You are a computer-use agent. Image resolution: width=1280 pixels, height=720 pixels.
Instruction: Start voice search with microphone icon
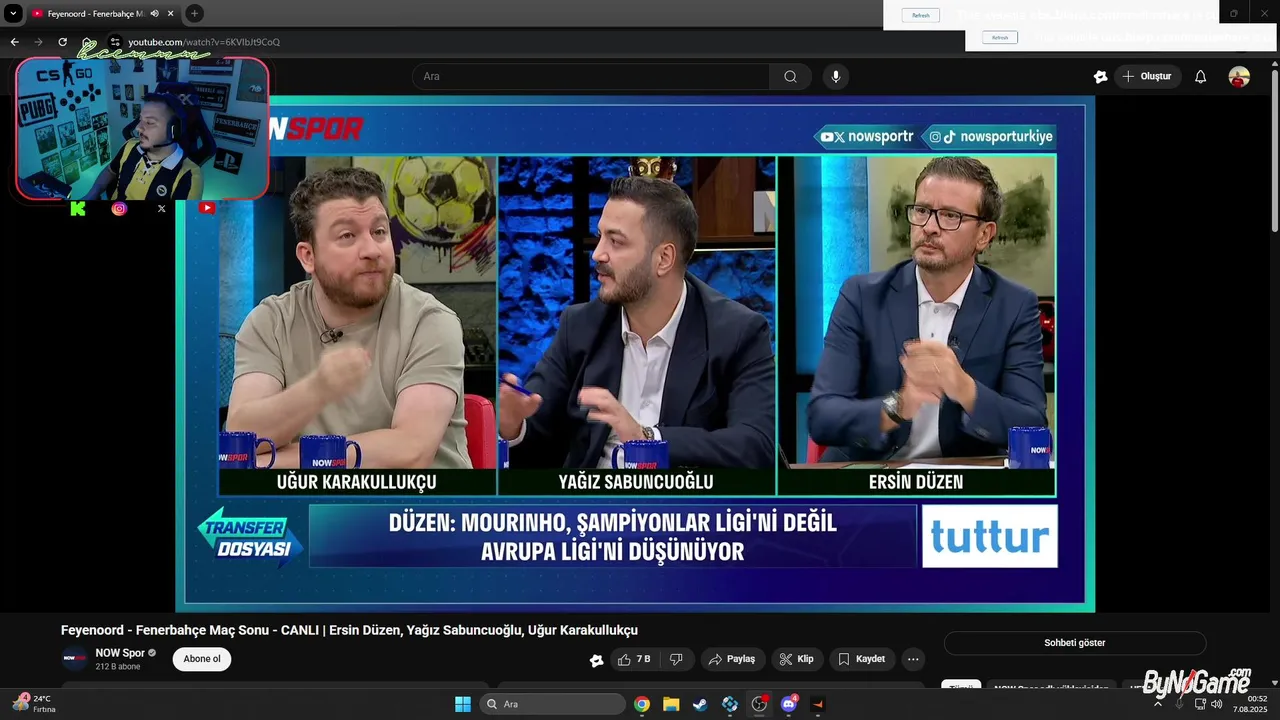pyautogui.click(x=836, y=76)
